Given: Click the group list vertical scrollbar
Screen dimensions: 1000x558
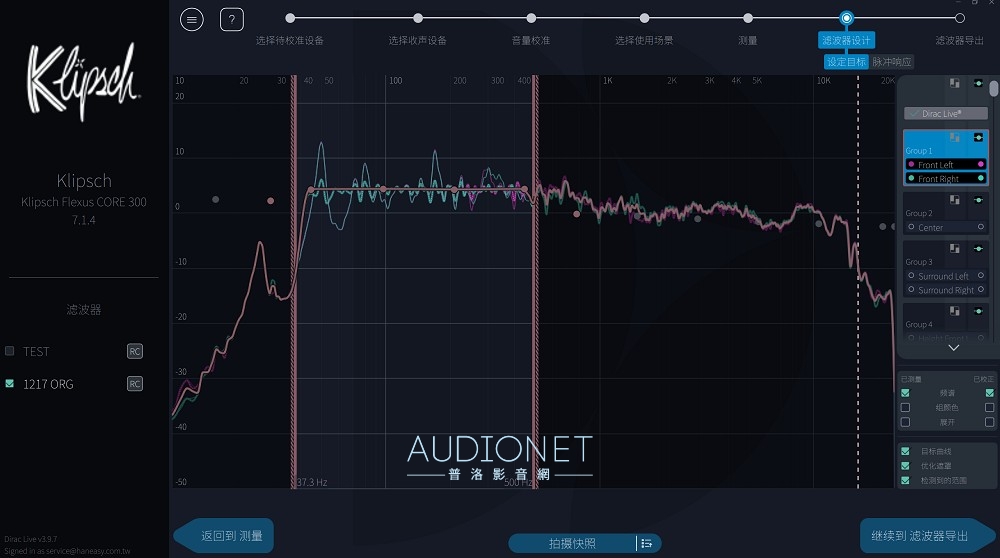Looking at the screenshot, I should pos(994,88).
